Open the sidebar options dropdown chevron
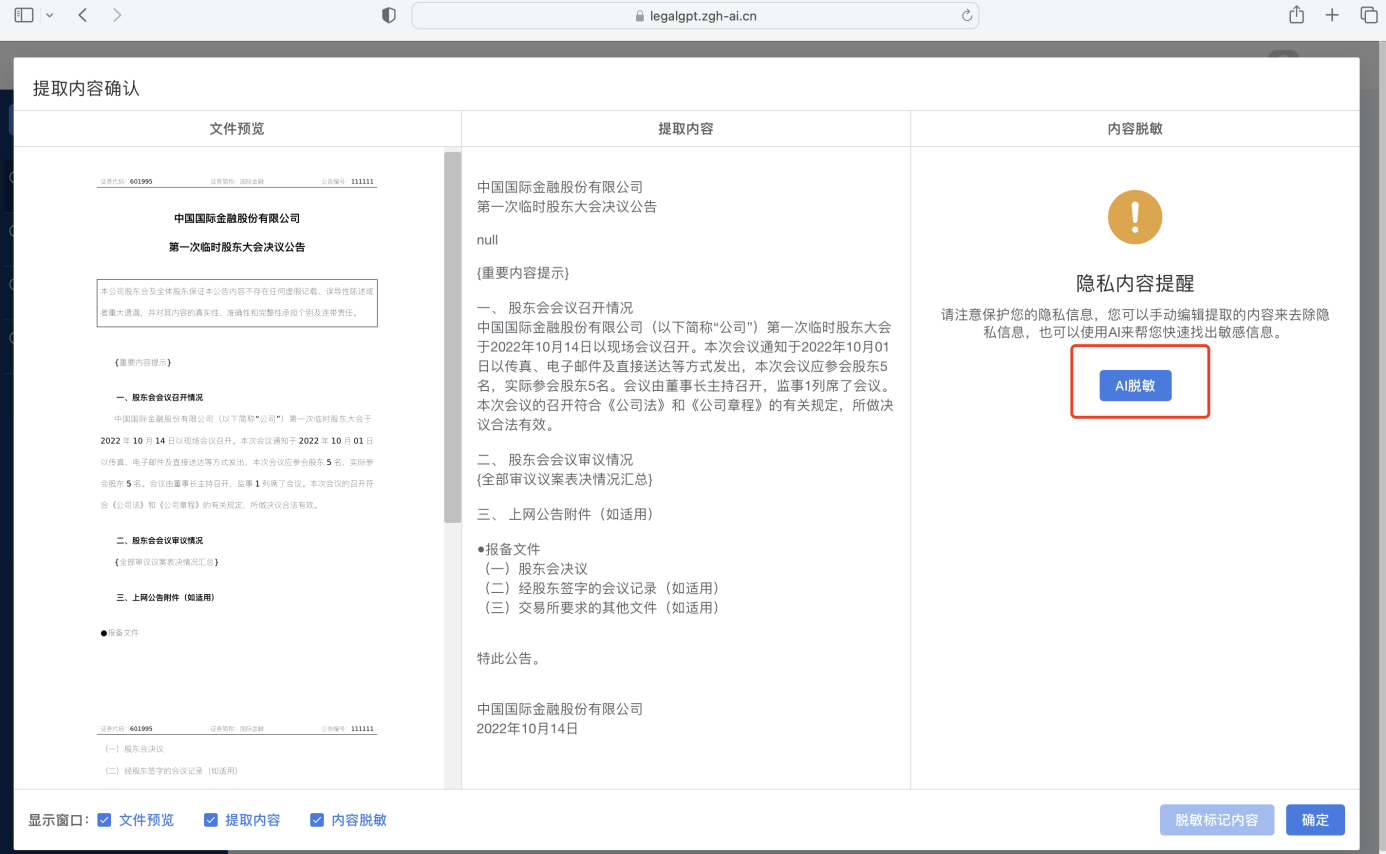Screen dimensions: 1386x854 click(x=50, y=15)
